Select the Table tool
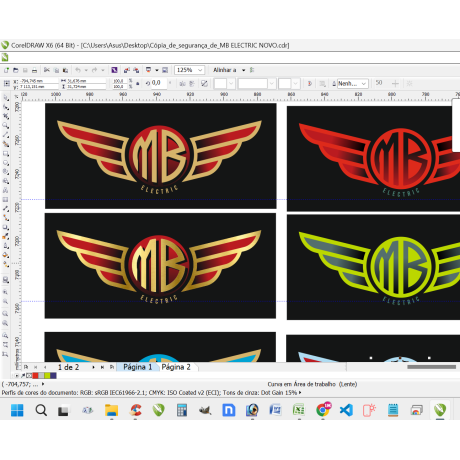The height and width of the screenshot is (460, 460). [x=6, y=200]
